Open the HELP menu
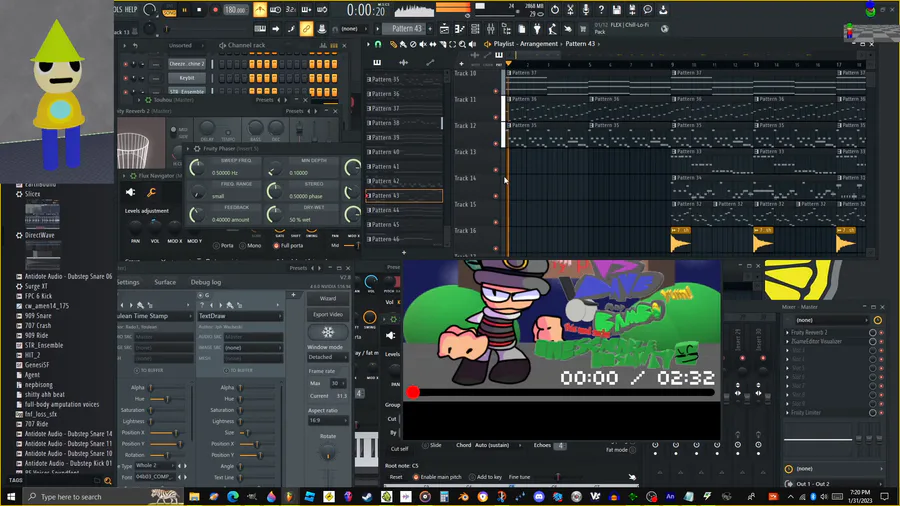Image resolution: width=900 pixels, height=506 pixels. [x=131, y=10]
